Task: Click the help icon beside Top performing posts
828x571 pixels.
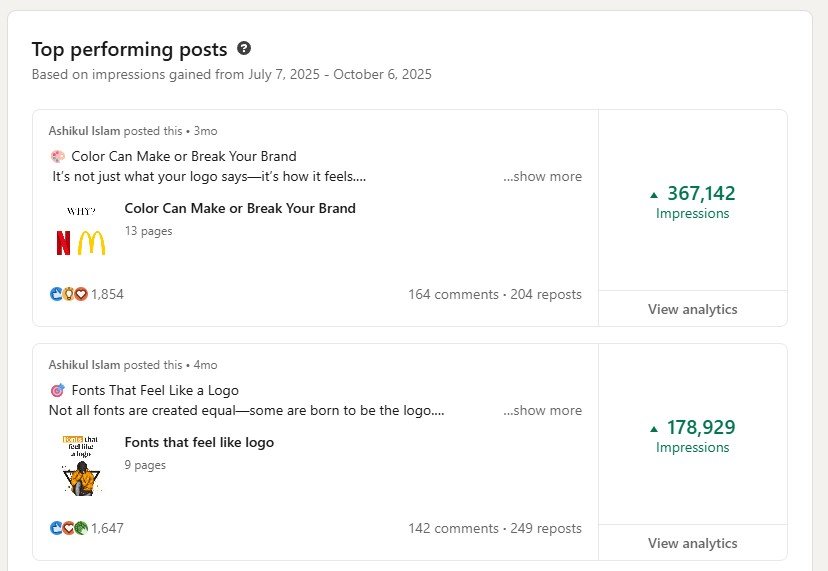Action: [x=245, y=48]
